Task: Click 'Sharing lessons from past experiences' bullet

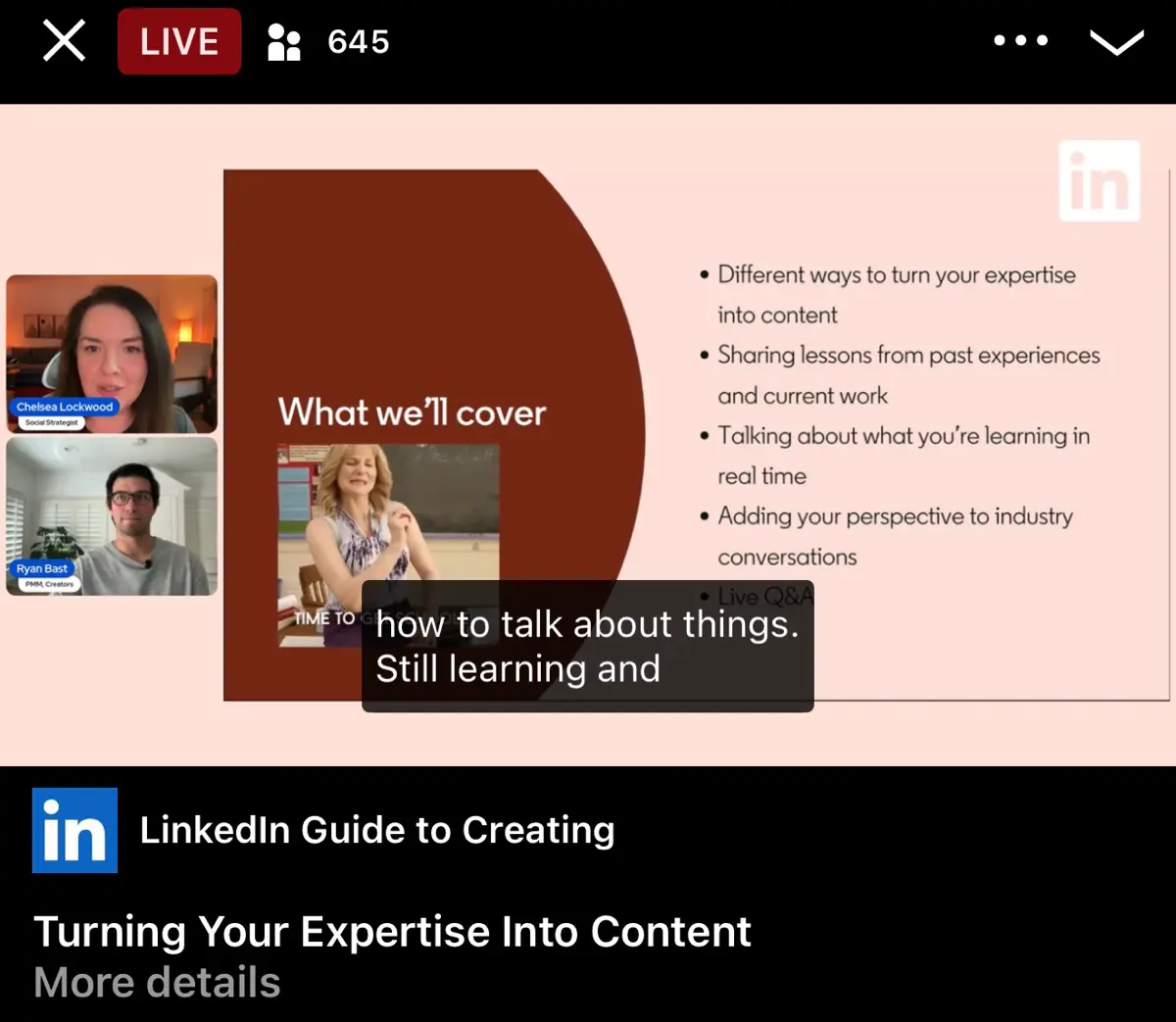Action: (908, 355)
